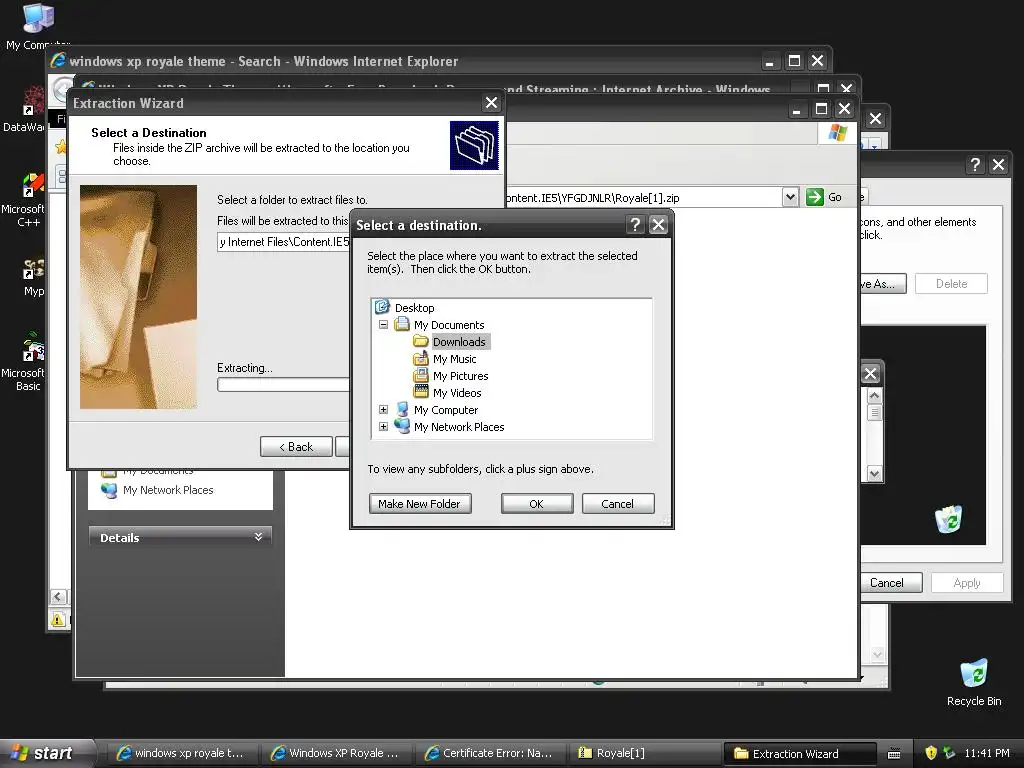Click the help question mark in destination dialog

634,225
